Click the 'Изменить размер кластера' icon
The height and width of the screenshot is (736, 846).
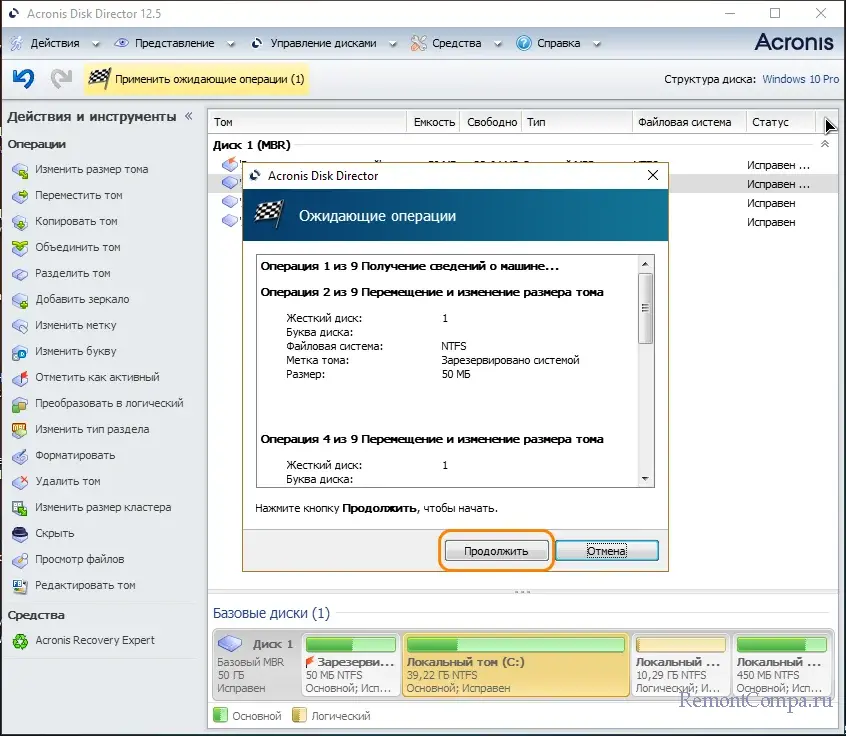(20, 508)
